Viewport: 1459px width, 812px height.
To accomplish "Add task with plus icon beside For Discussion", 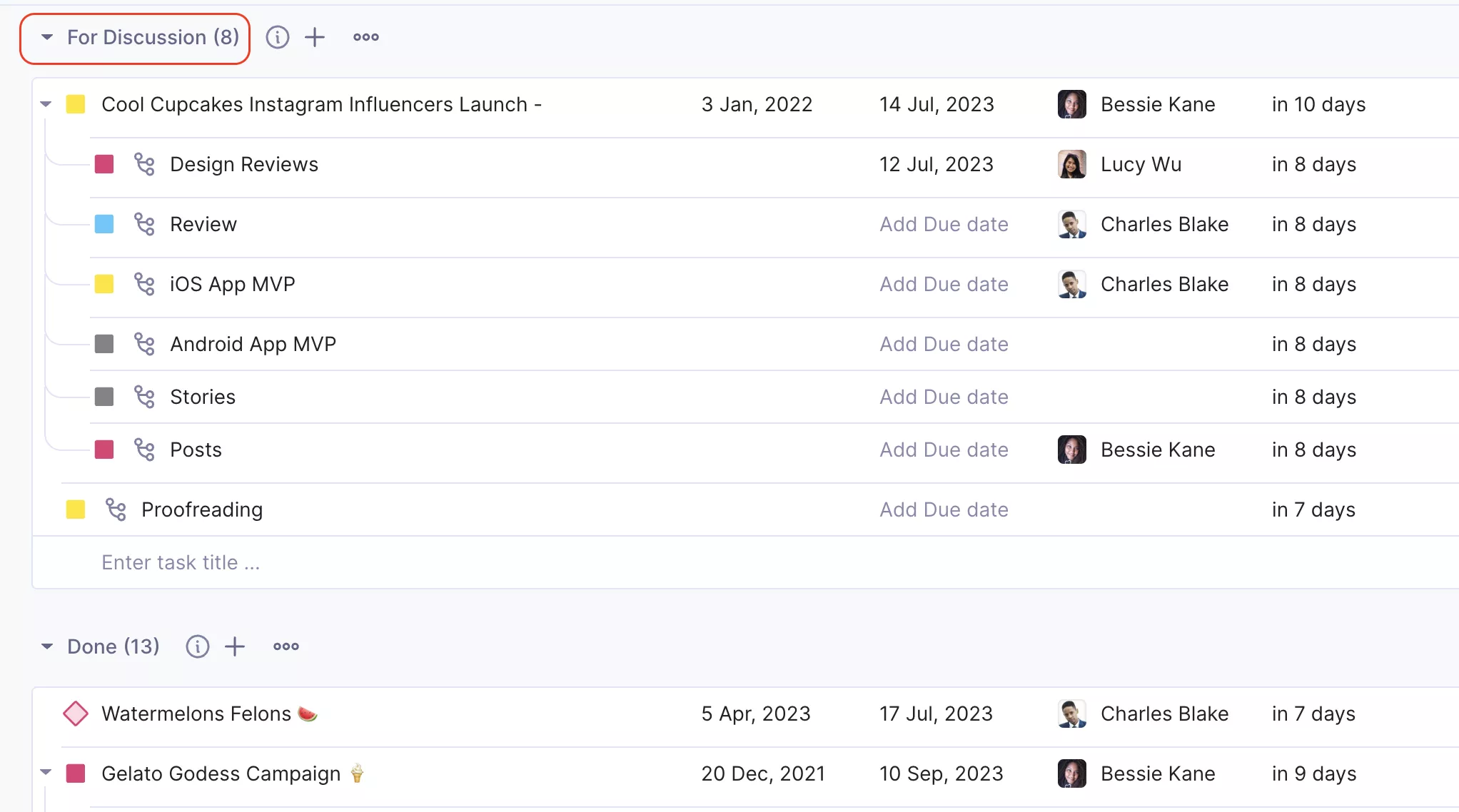I will point(315,37).
